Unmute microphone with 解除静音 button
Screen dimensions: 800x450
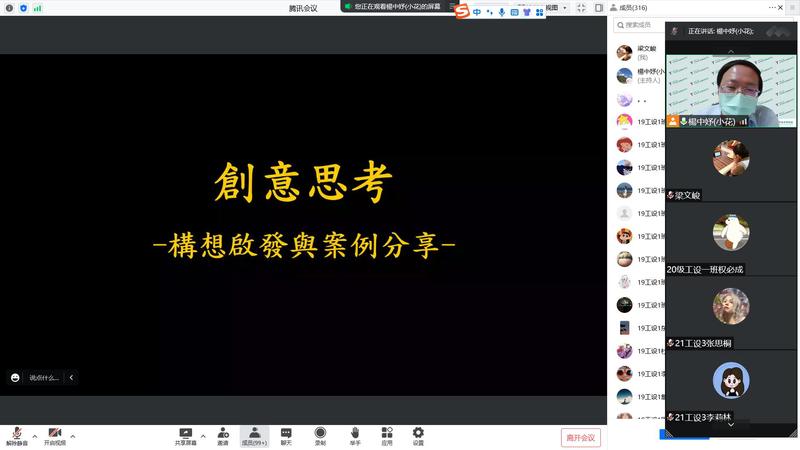[x=16, y=434]
